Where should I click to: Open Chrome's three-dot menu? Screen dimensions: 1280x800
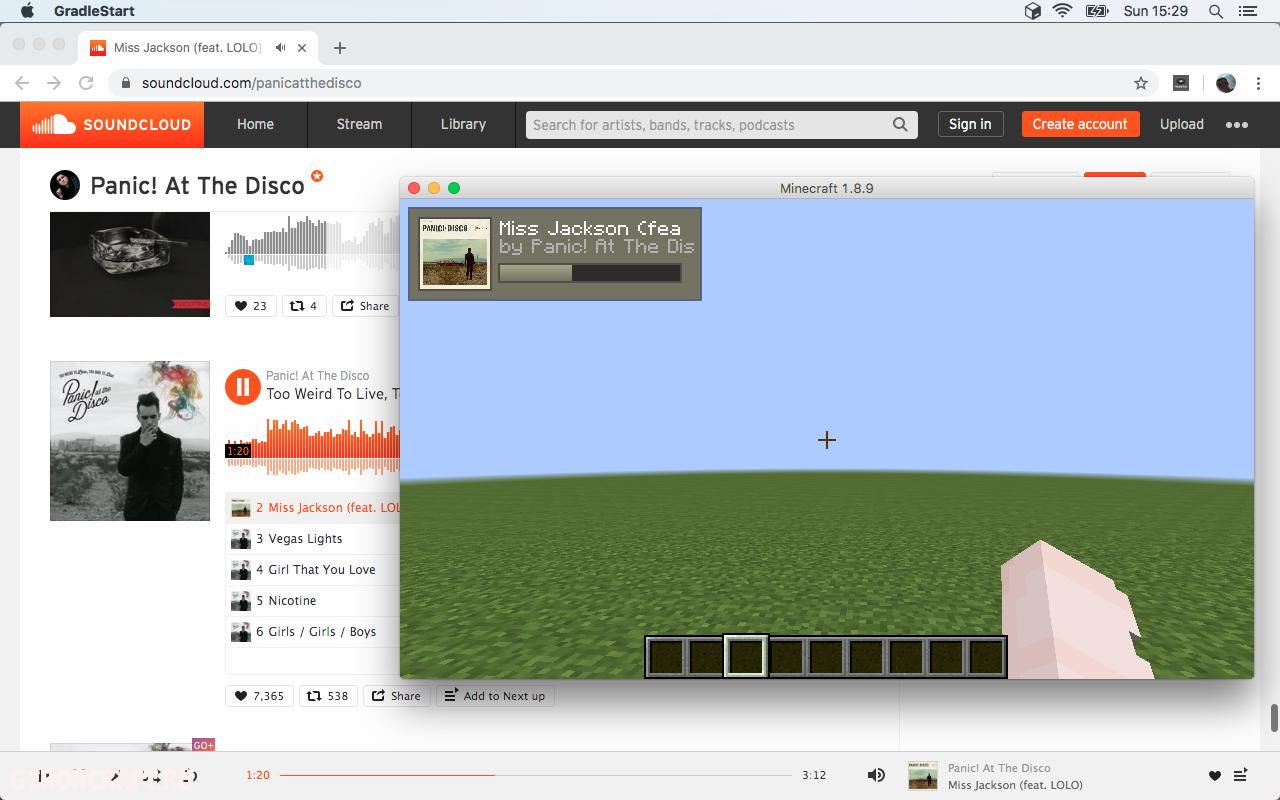(x=1260, y=83)
